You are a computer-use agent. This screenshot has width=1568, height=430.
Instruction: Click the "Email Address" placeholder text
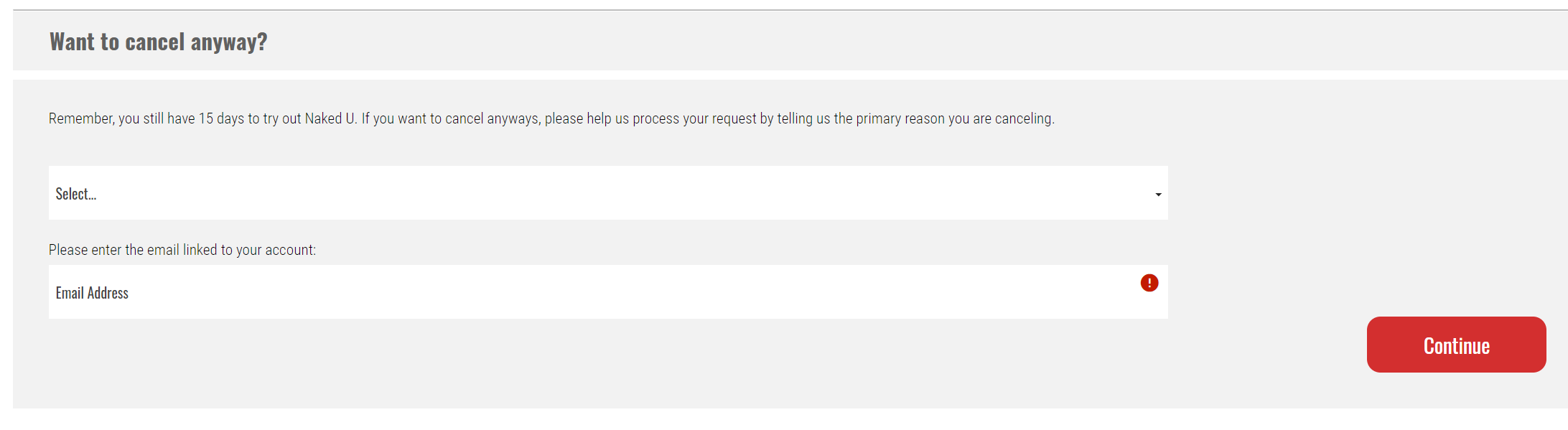click(92, 293)
